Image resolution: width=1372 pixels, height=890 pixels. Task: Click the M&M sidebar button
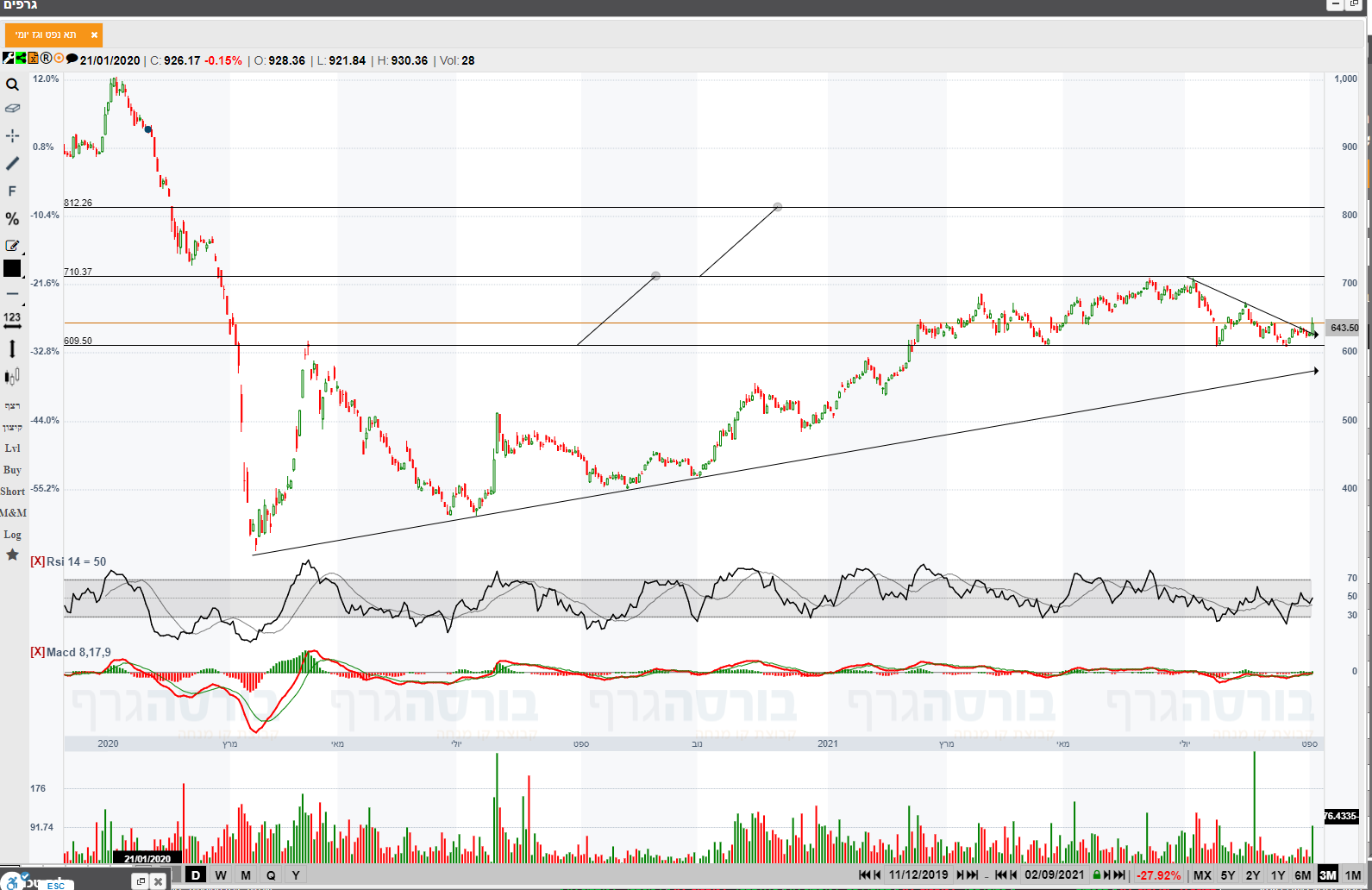[13, 513]
